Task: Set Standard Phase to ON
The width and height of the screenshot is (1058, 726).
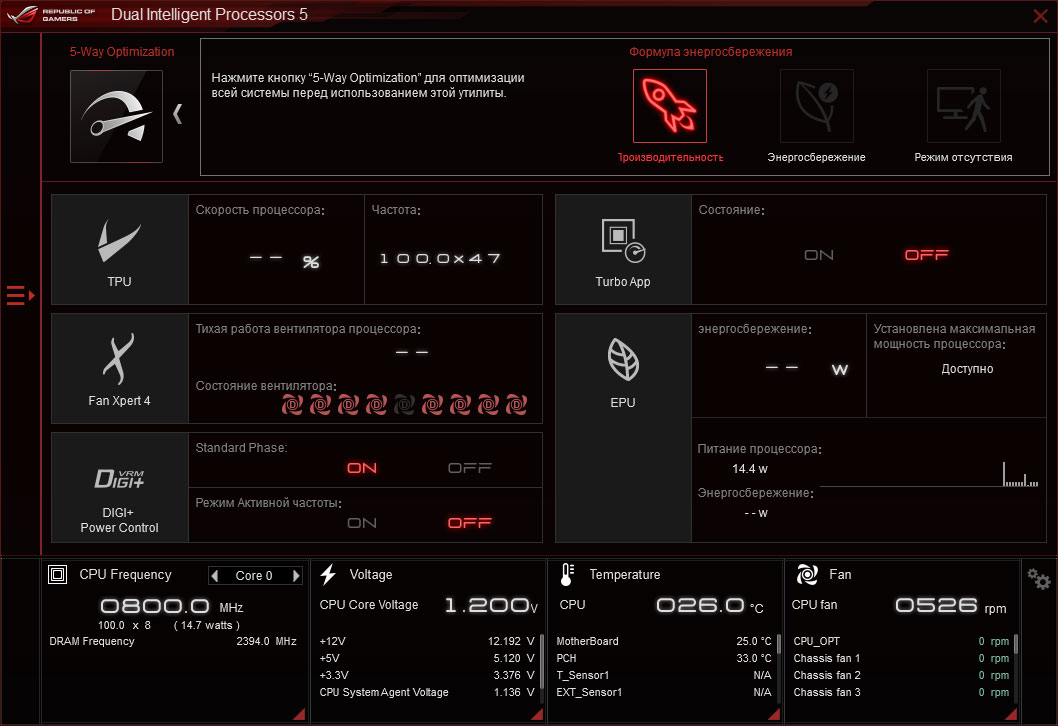Action: tap(362, 468)
